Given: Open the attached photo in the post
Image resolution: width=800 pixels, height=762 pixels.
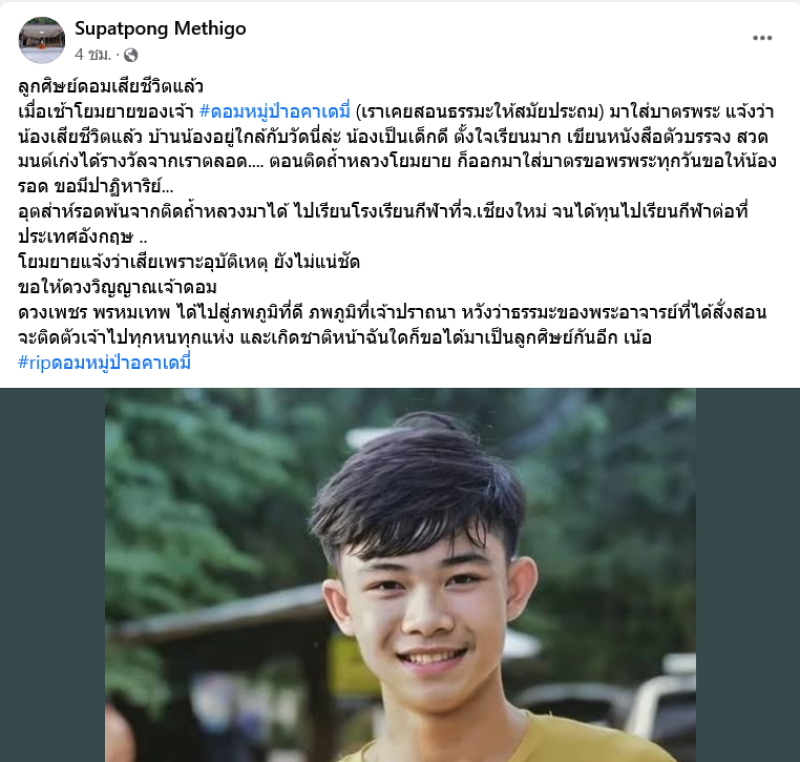Looking at the screenshot, I should click(x=400, y=575).
